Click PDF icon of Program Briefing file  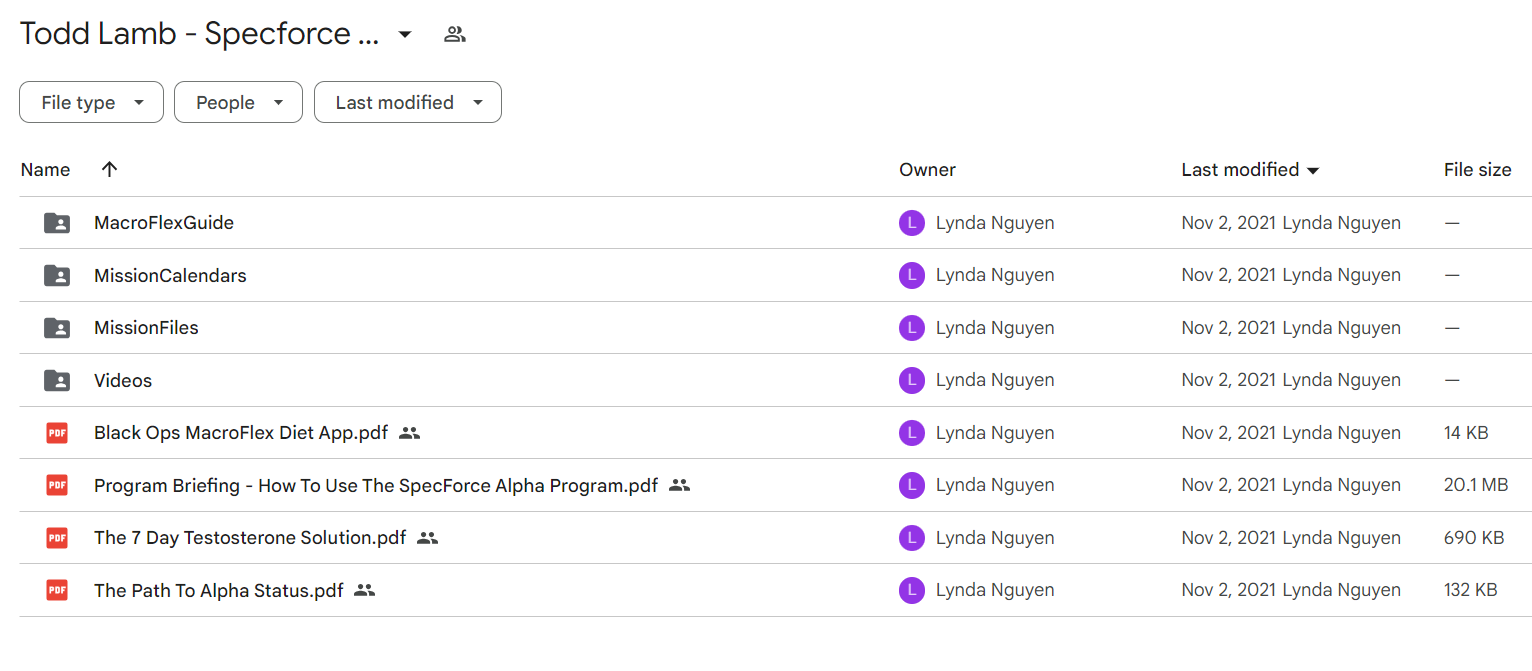point(57,485)
